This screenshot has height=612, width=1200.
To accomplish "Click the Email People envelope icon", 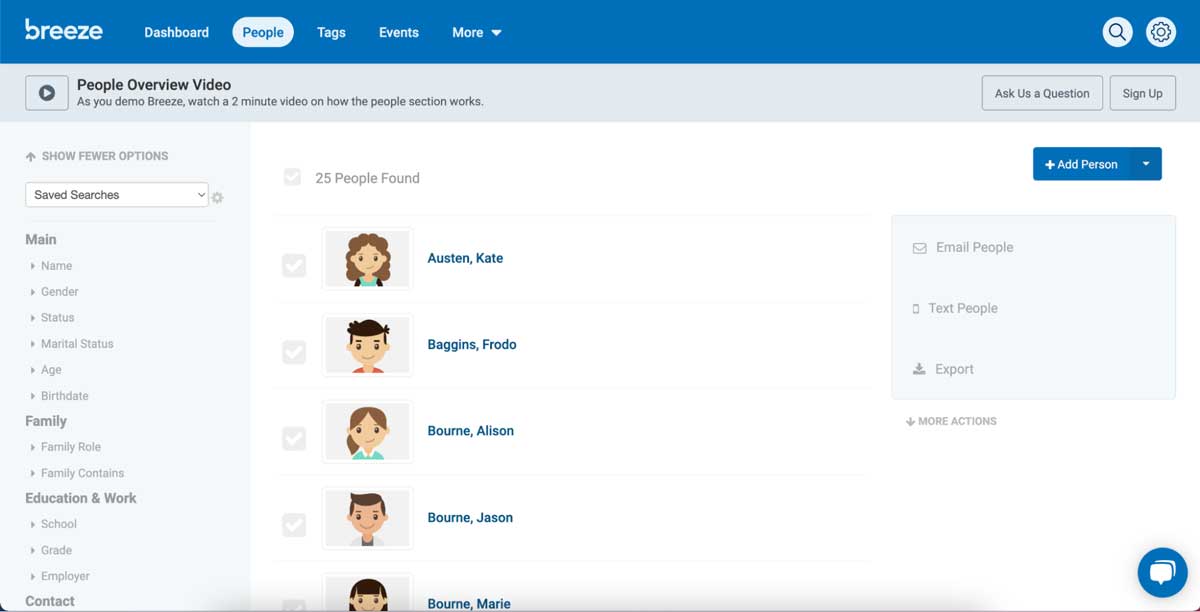I will coord(919,247).
